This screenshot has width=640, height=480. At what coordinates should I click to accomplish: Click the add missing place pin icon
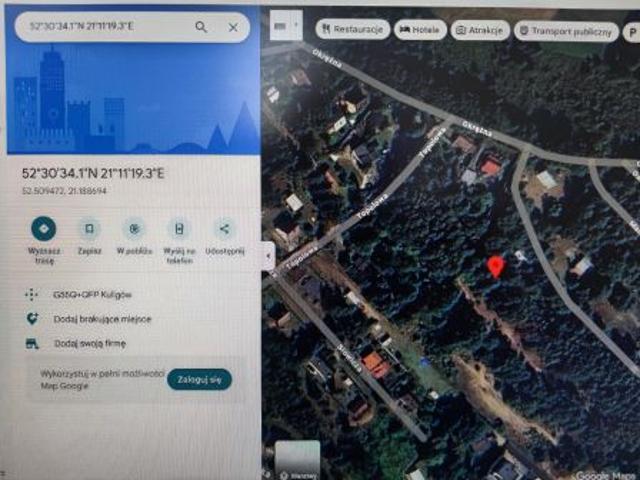[x=32, y=318]
